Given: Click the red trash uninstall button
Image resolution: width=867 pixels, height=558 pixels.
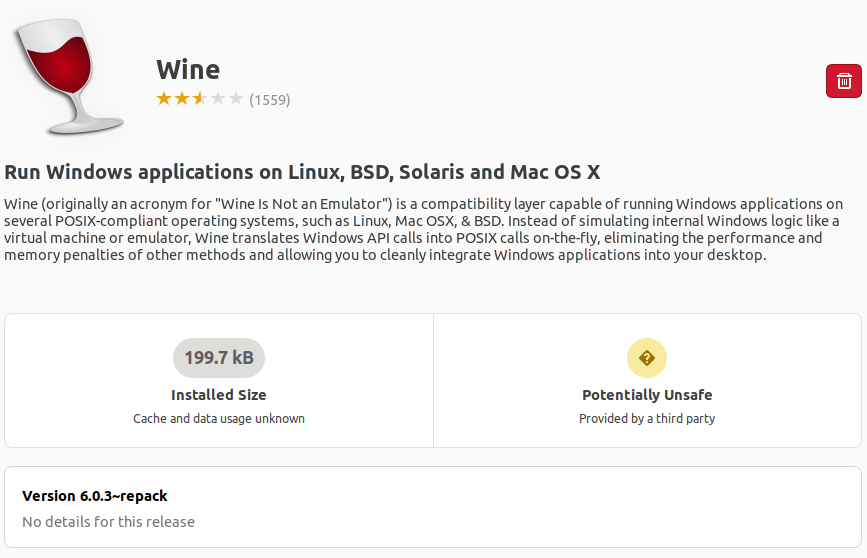Looking at the screenshot, I should [x=843, y=81].
